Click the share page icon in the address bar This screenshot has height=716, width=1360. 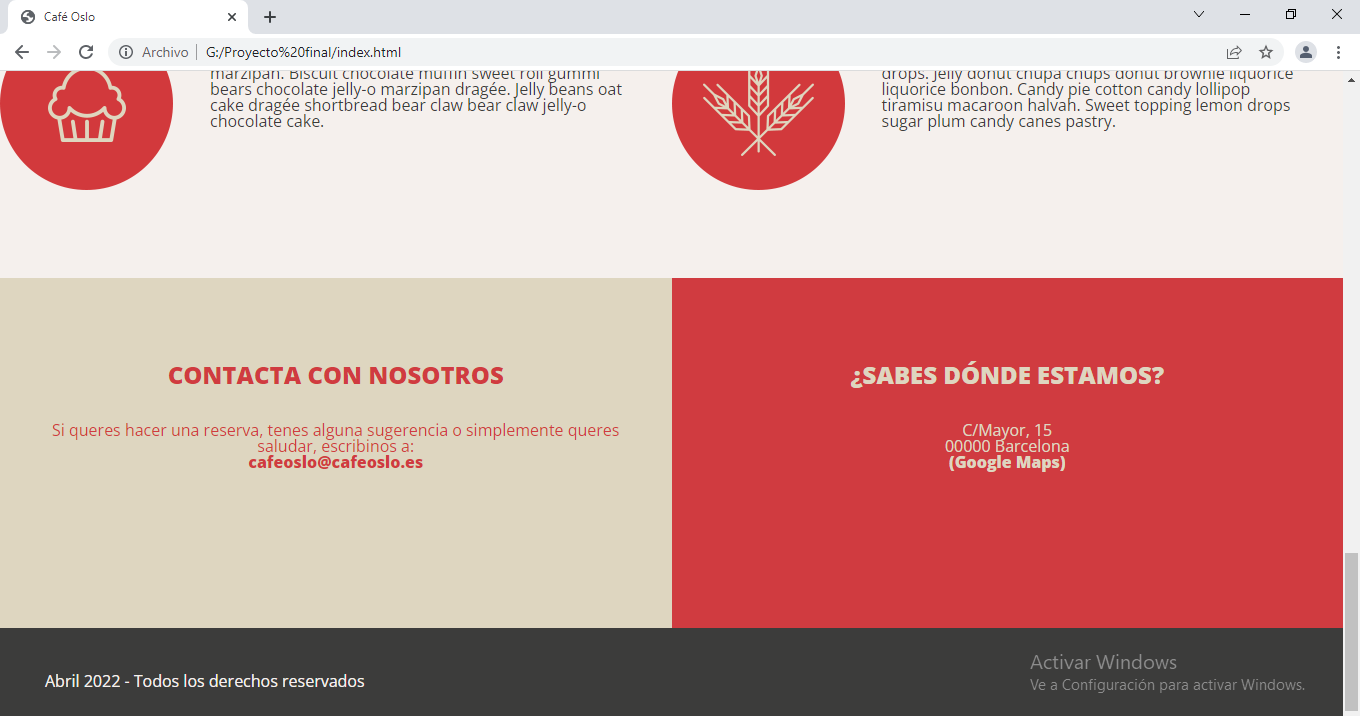[1234, 52]
